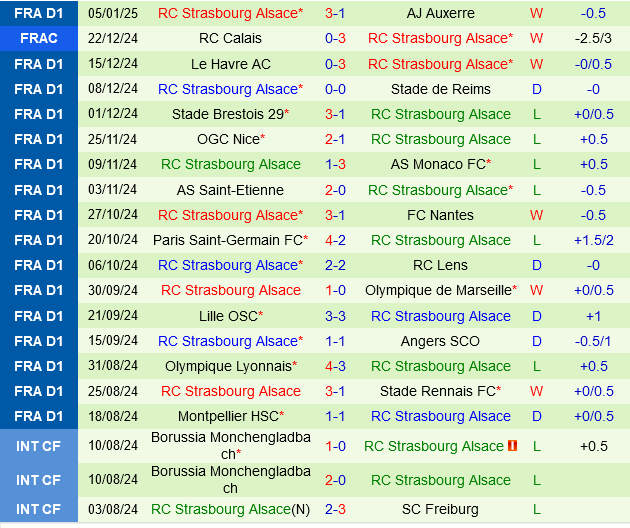Open Montpellier HSC team page
Screen dimensions: 630x528
(226, 416)
